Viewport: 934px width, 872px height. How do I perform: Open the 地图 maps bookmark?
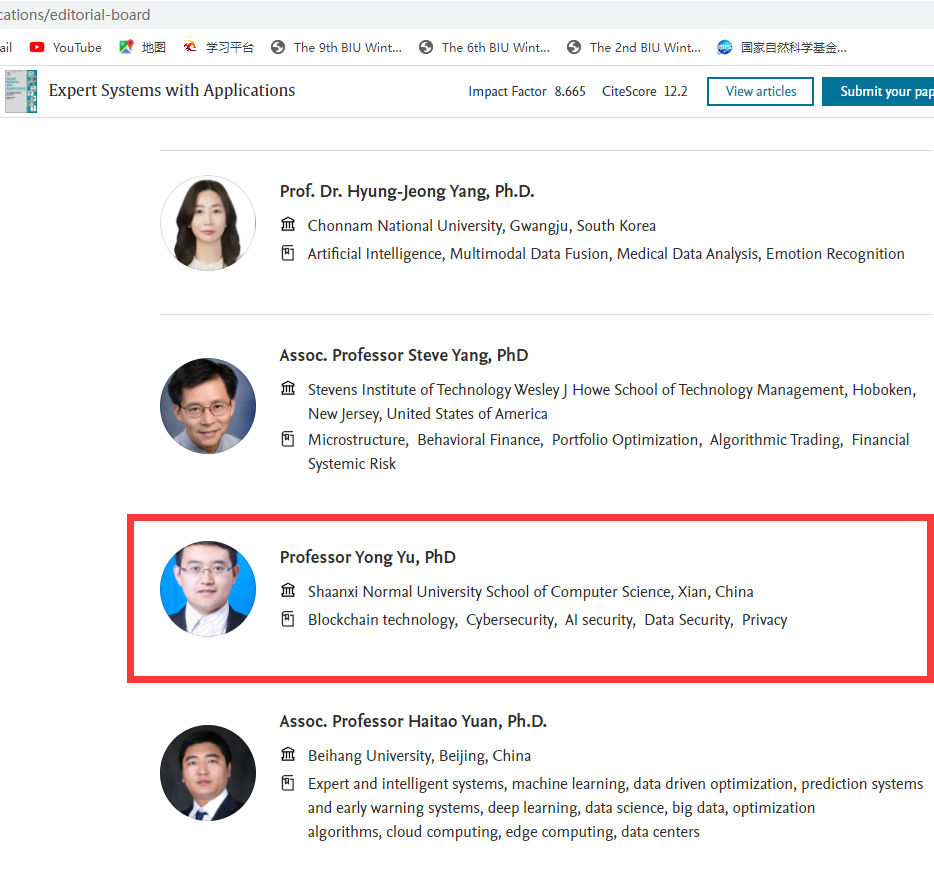click(x=142, y=47)
